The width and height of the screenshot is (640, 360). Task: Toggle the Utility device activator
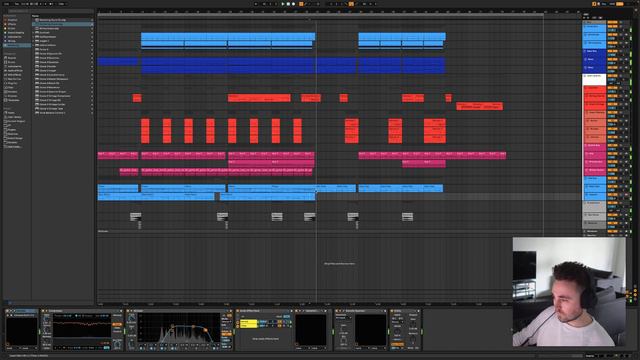click(392, 311)
